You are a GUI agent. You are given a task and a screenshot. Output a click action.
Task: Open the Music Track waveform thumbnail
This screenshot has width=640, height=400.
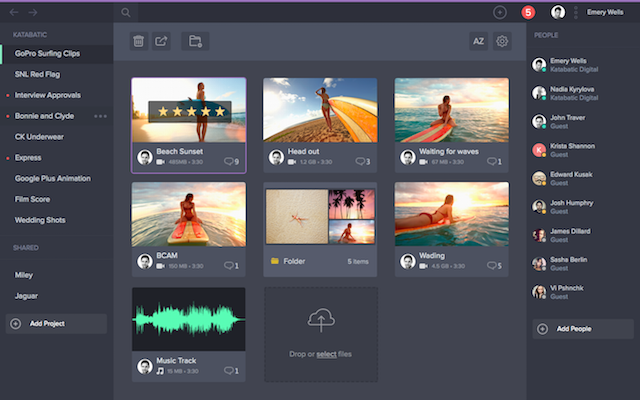[x=188, y=320]
